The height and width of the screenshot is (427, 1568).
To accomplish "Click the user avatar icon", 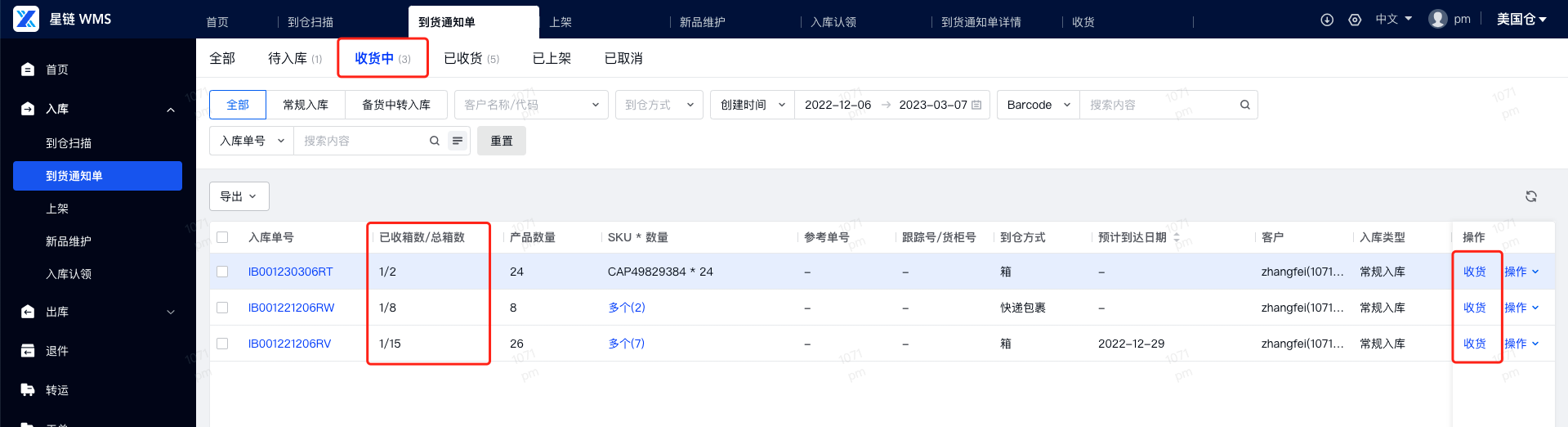I will click(x=1437, y=19).
